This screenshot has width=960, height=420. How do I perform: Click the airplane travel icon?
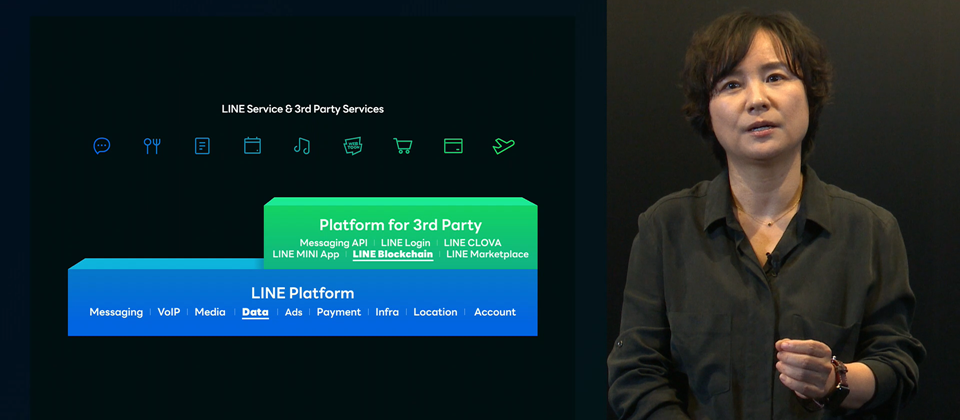click(503, 146)
